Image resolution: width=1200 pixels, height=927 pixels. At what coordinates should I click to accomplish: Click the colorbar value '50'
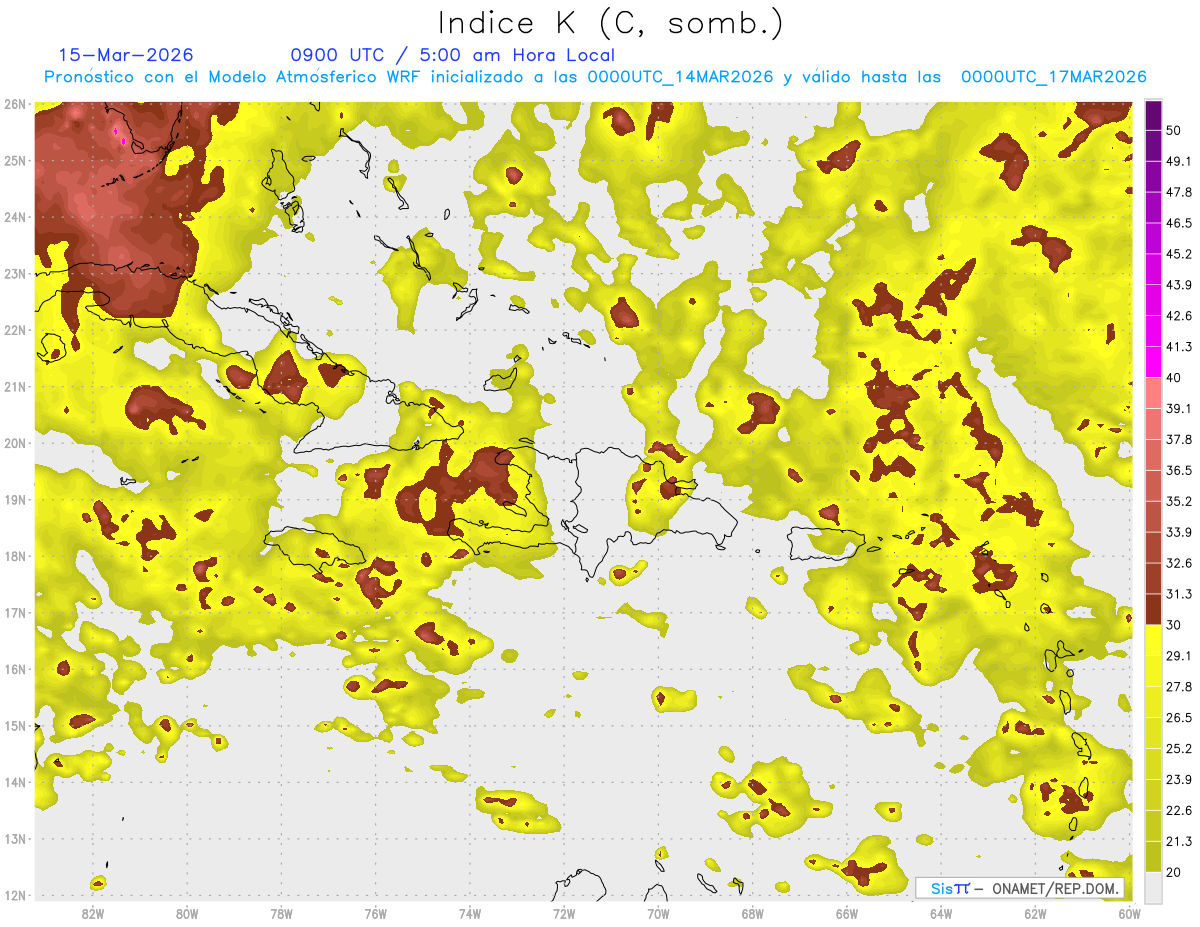tap(1174, 130)
